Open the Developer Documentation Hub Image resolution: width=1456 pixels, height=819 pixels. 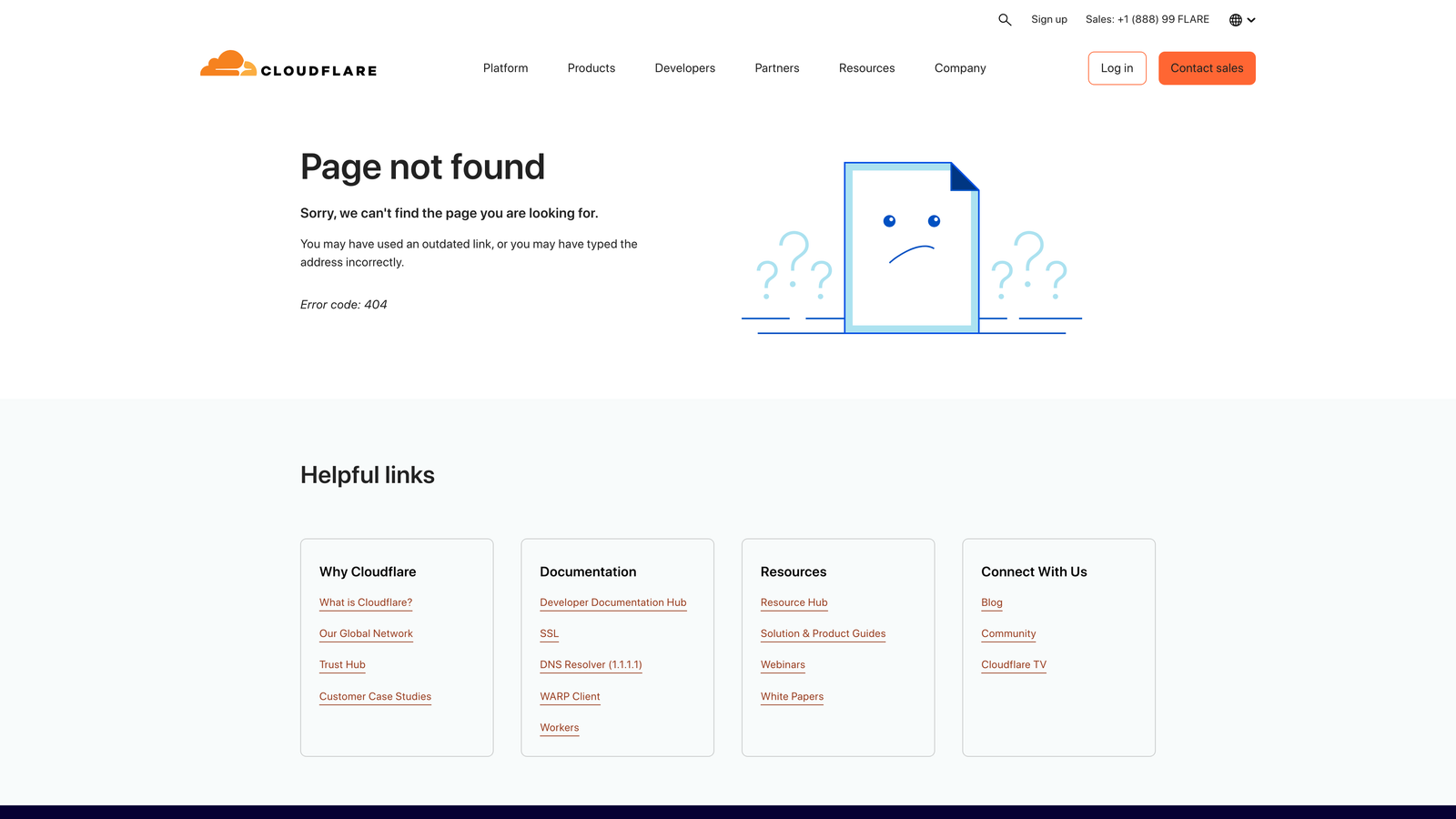[x=612, y=602]
